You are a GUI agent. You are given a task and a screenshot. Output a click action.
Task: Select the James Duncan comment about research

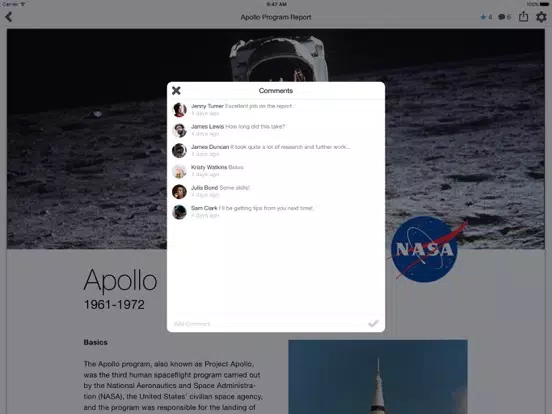coord(290,147)
